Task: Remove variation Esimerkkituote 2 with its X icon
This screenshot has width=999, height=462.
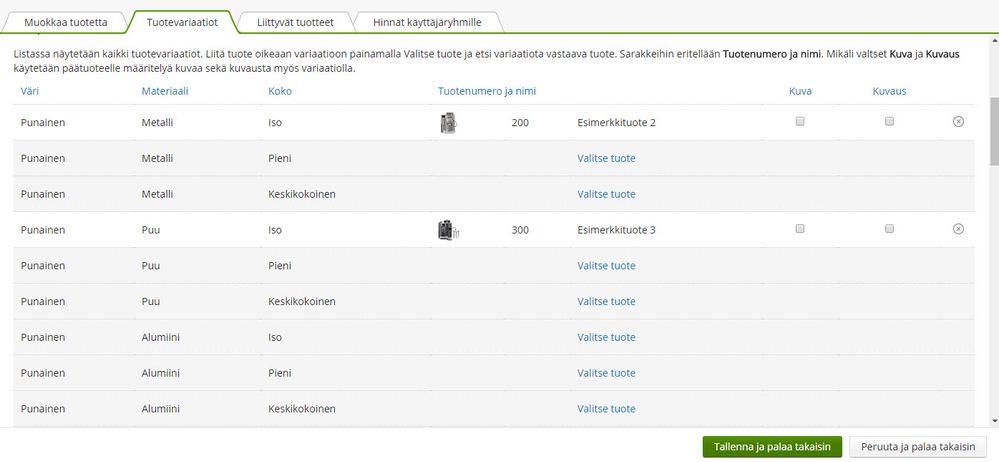Action: [957, 121]
